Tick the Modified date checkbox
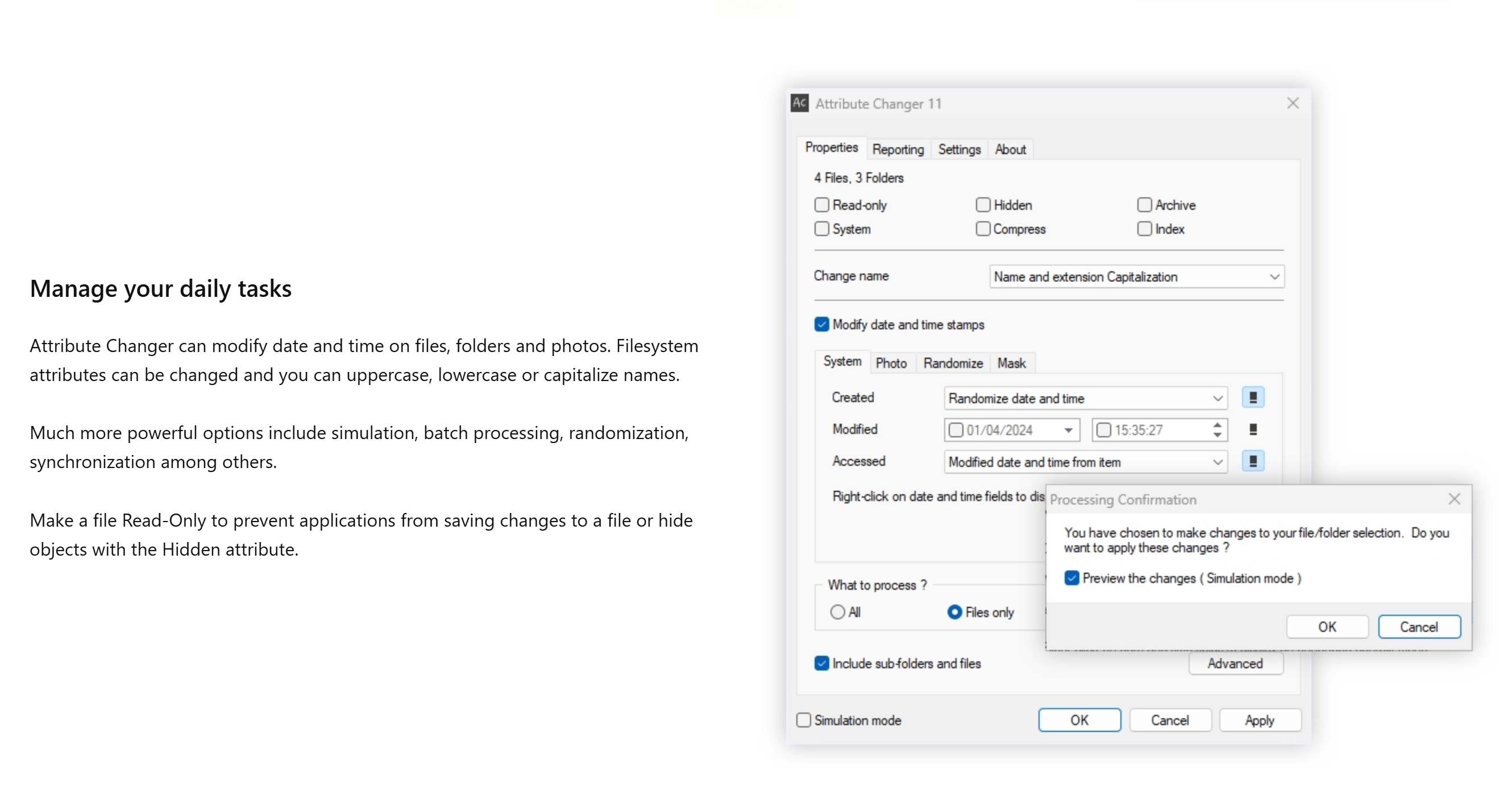 pos(956,431)
